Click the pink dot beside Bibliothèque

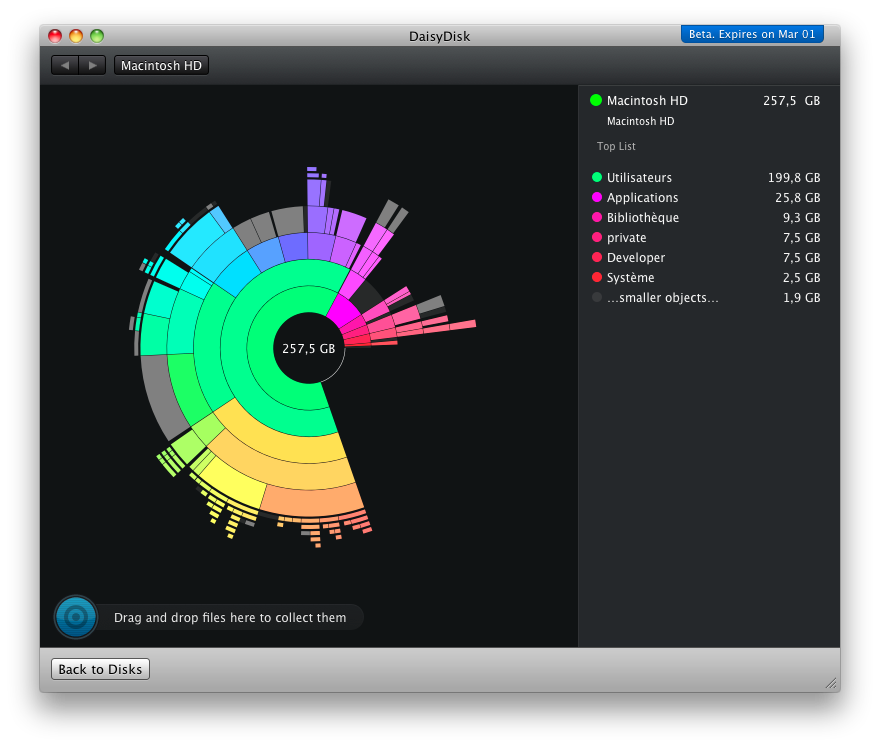[597, 217]
